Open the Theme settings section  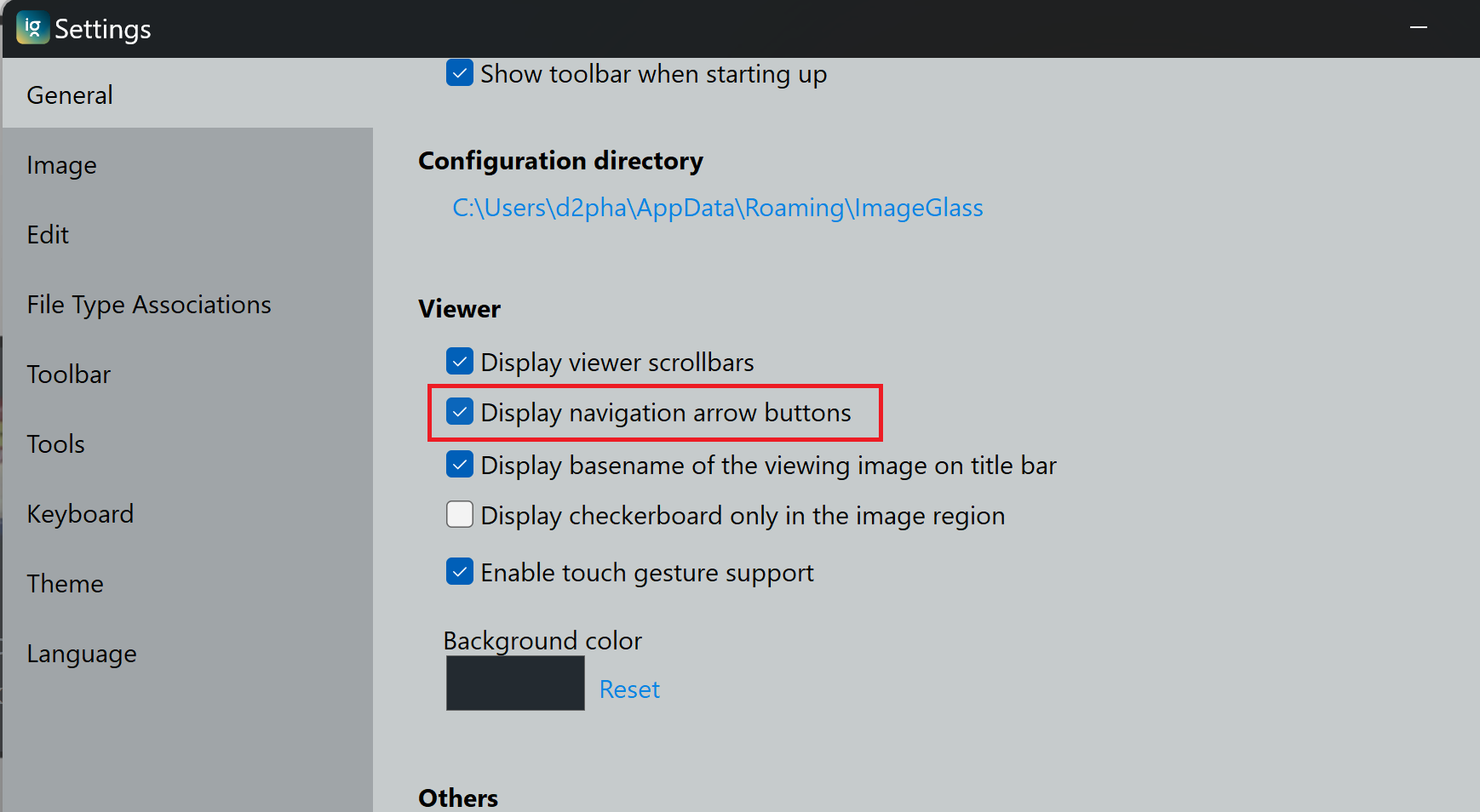pos(65,584)
